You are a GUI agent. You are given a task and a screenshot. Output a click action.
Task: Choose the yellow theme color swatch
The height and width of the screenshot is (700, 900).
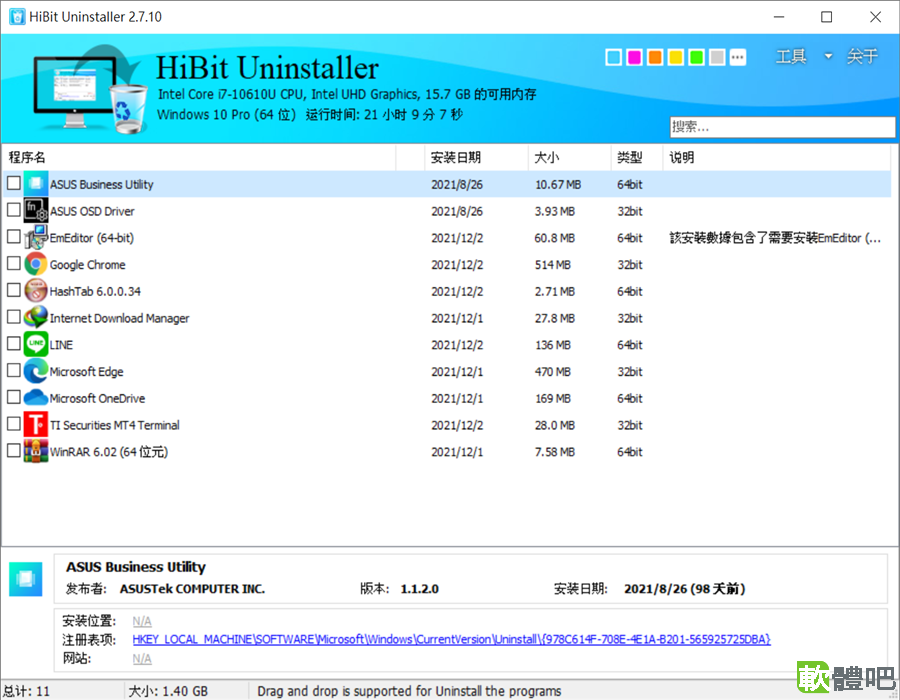pyautogui.click(x=676, y=57)
